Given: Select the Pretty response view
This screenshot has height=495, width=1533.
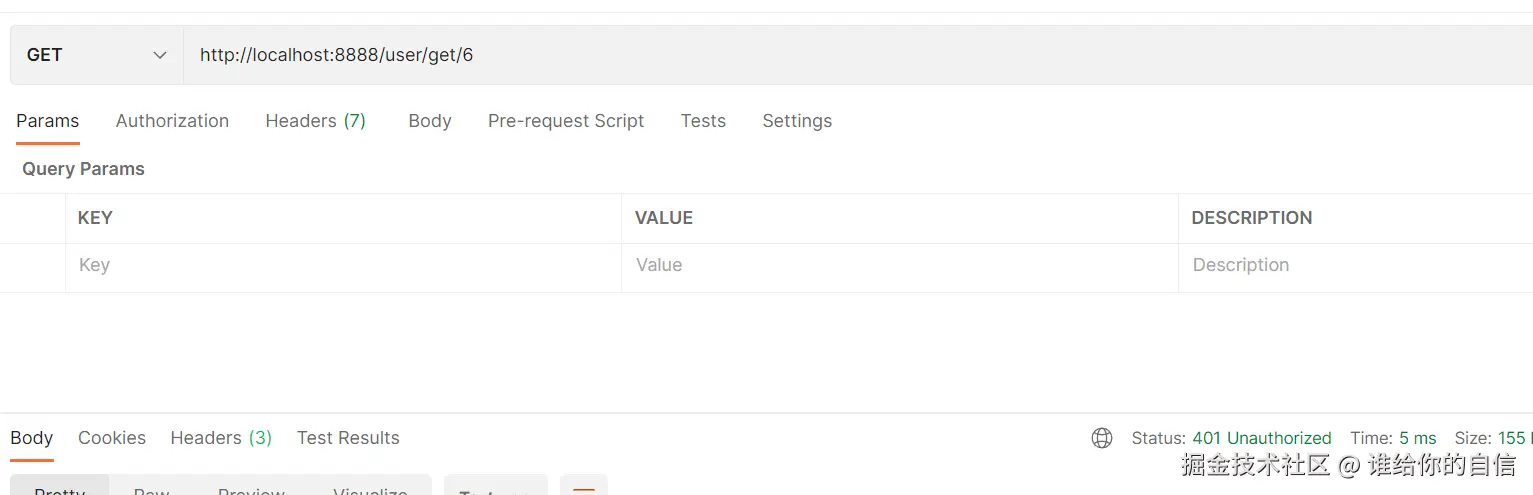Looking at the screenshot, I should (60, 488).
